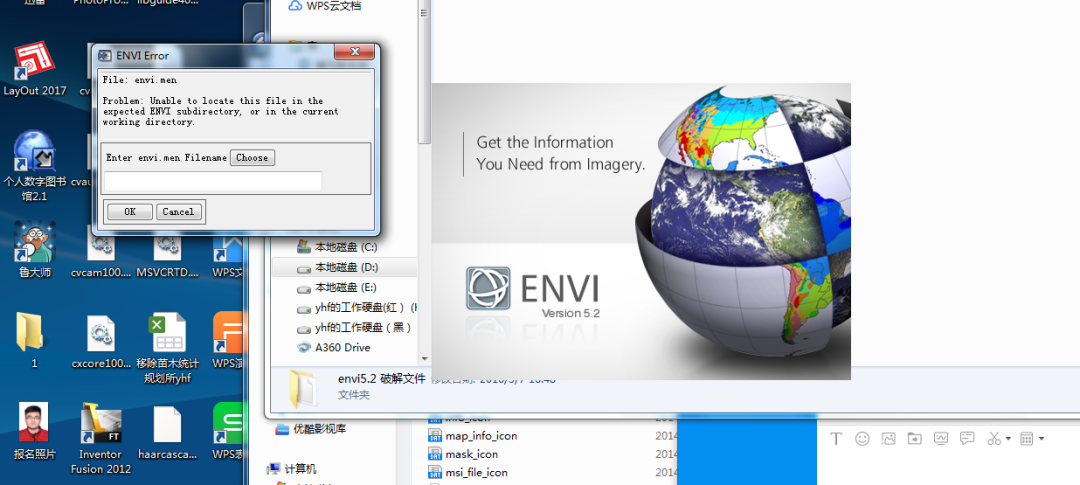
Task: Select the map_info_icon file
Action: coord(472,436)
